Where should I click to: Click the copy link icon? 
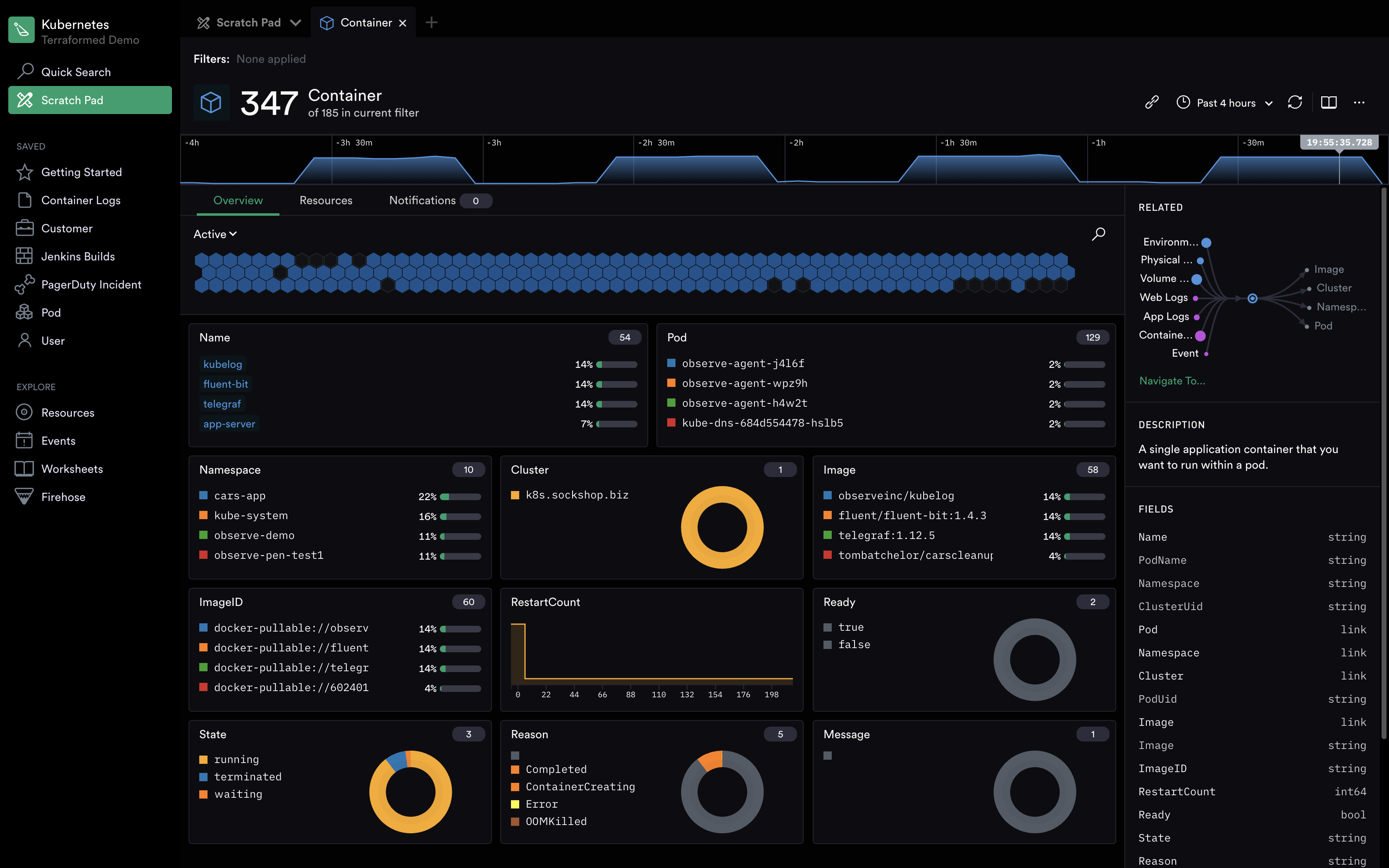pos(1151,103)
